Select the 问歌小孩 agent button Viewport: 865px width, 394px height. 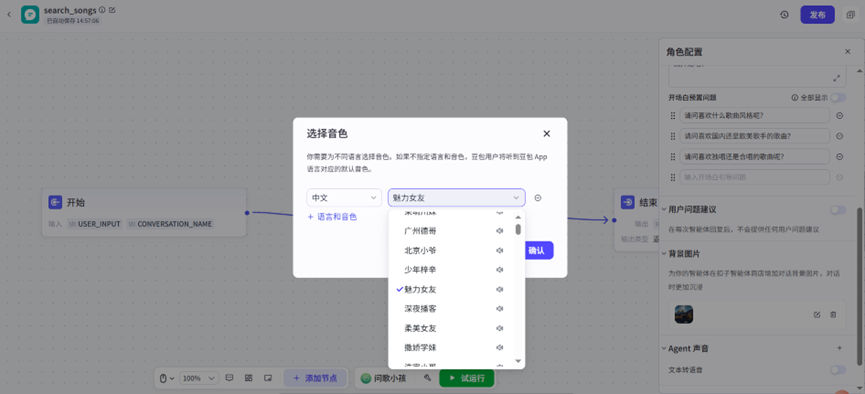pyautogui.click(x=383, y=378)
